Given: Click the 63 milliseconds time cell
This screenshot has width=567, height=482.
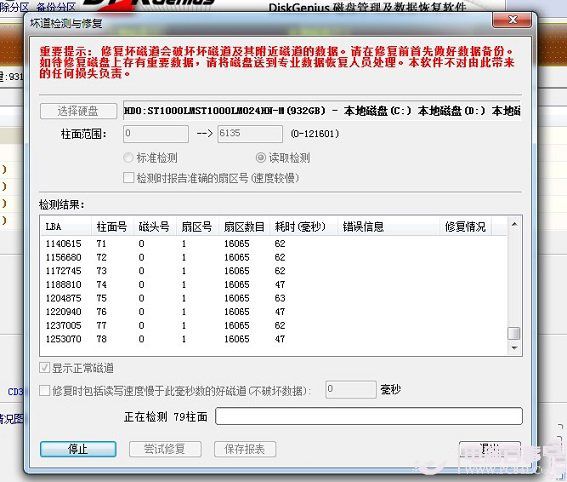Looking at the screenshot, I should (280, 298).
